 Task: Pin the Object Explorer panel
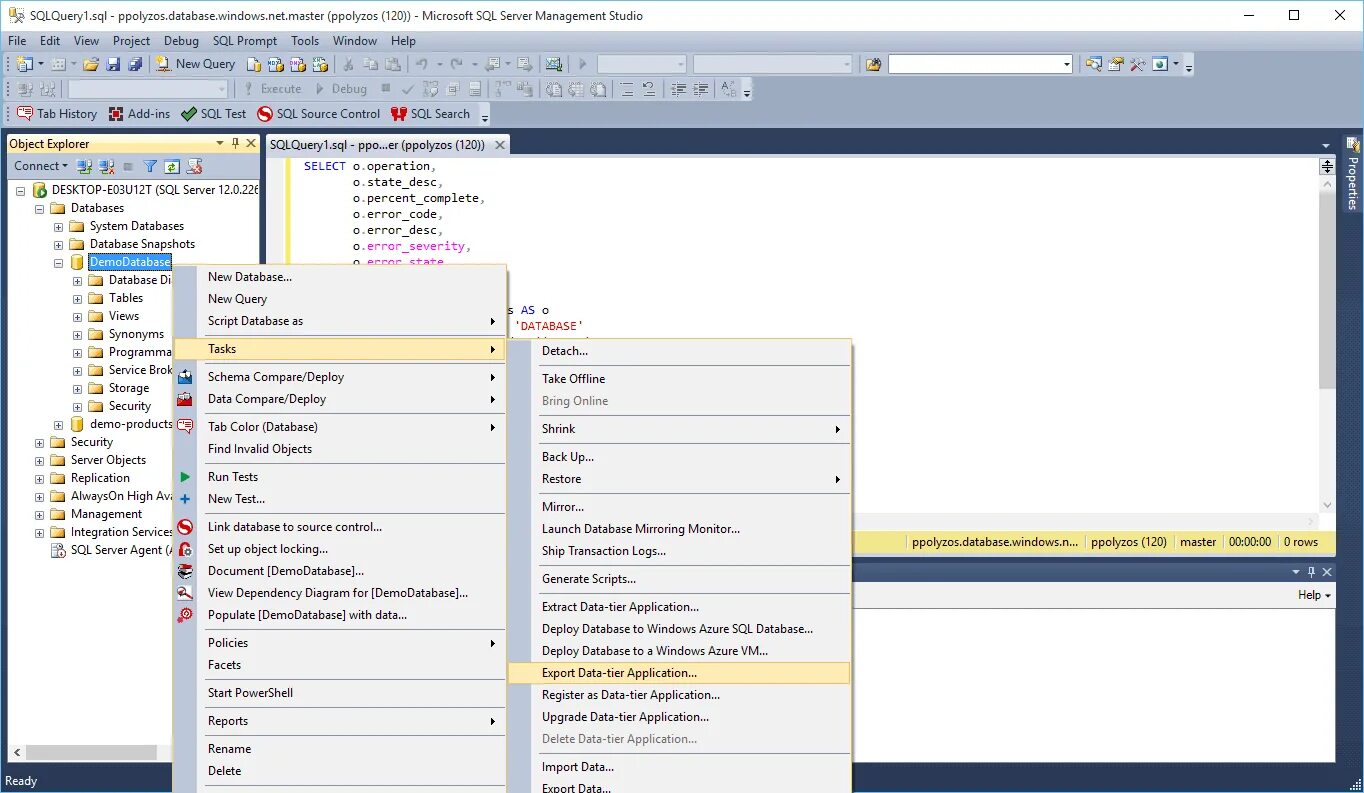point(235,144)
